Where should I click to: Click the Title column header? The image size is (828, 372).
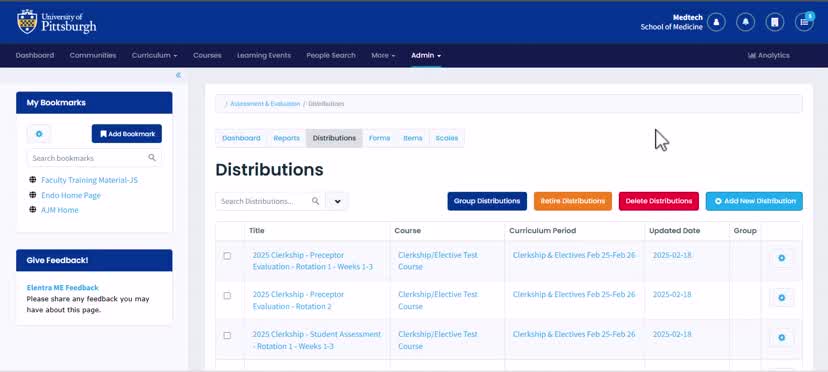click(257, 230)
